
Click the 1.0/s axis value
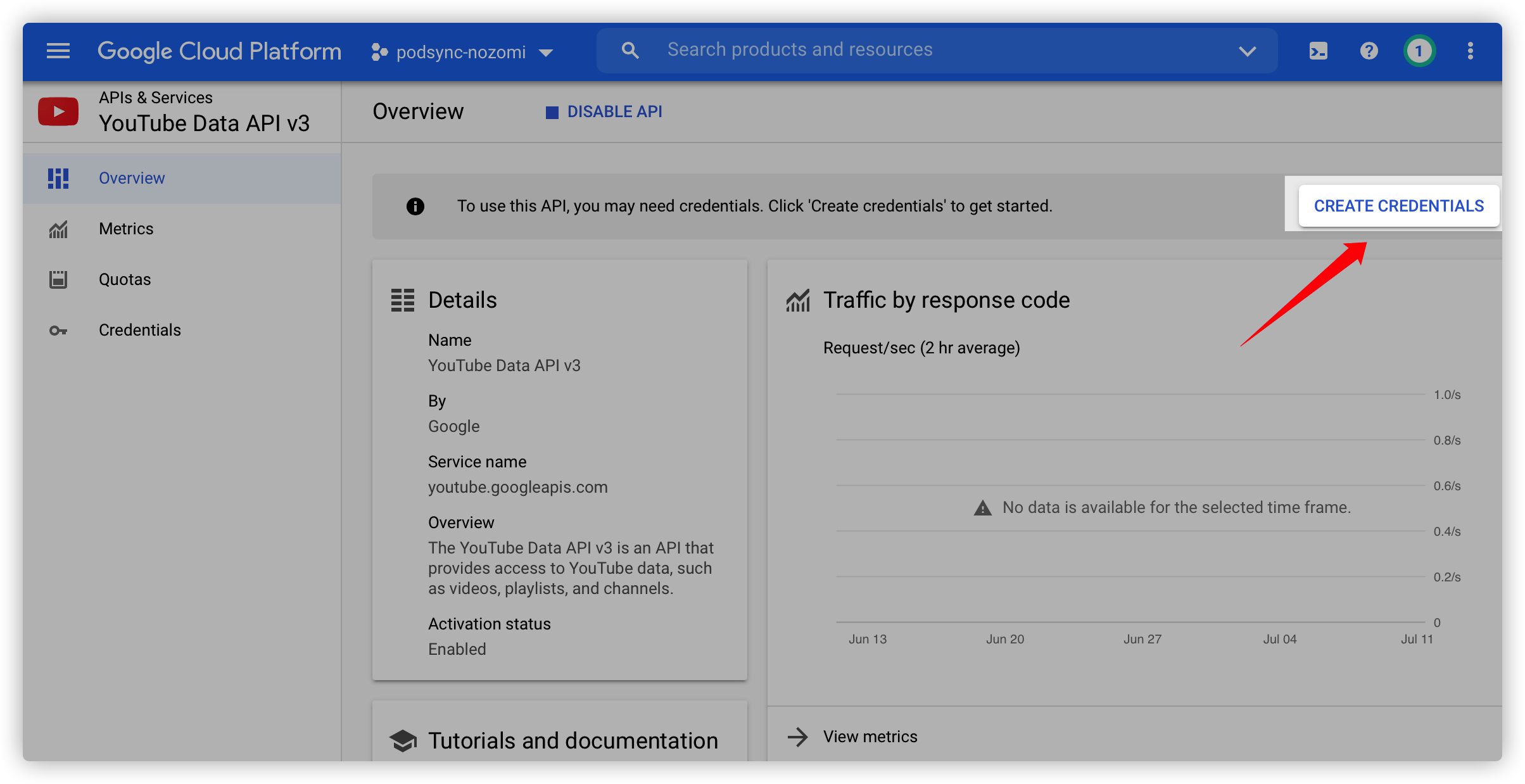1447,395
